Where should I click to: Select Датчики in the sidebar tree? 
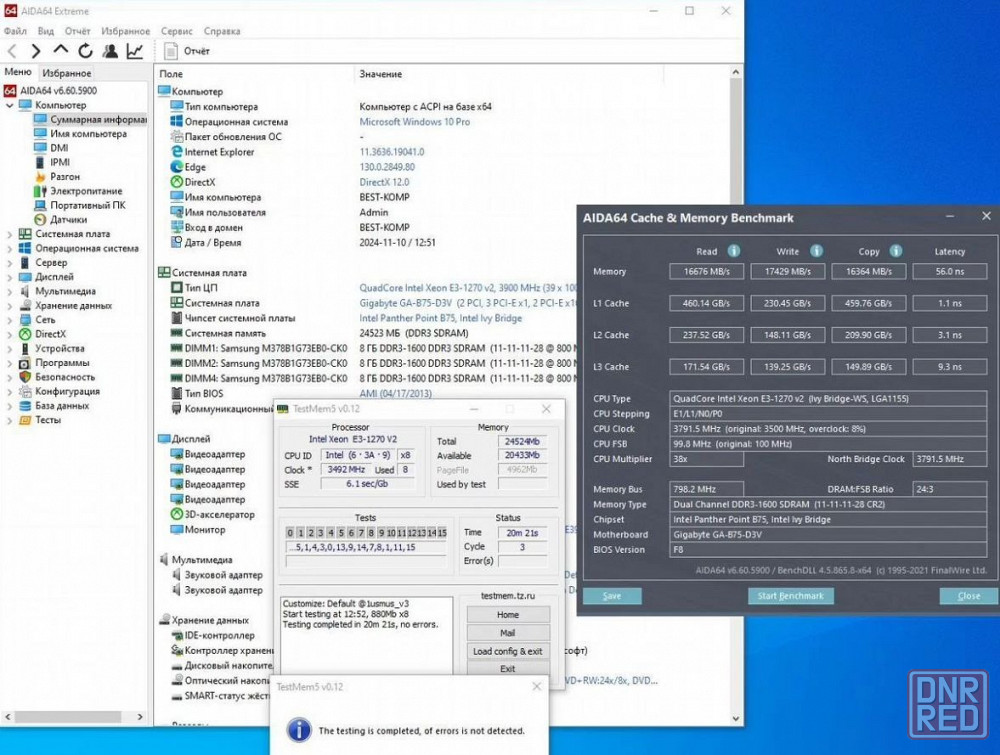68,219
